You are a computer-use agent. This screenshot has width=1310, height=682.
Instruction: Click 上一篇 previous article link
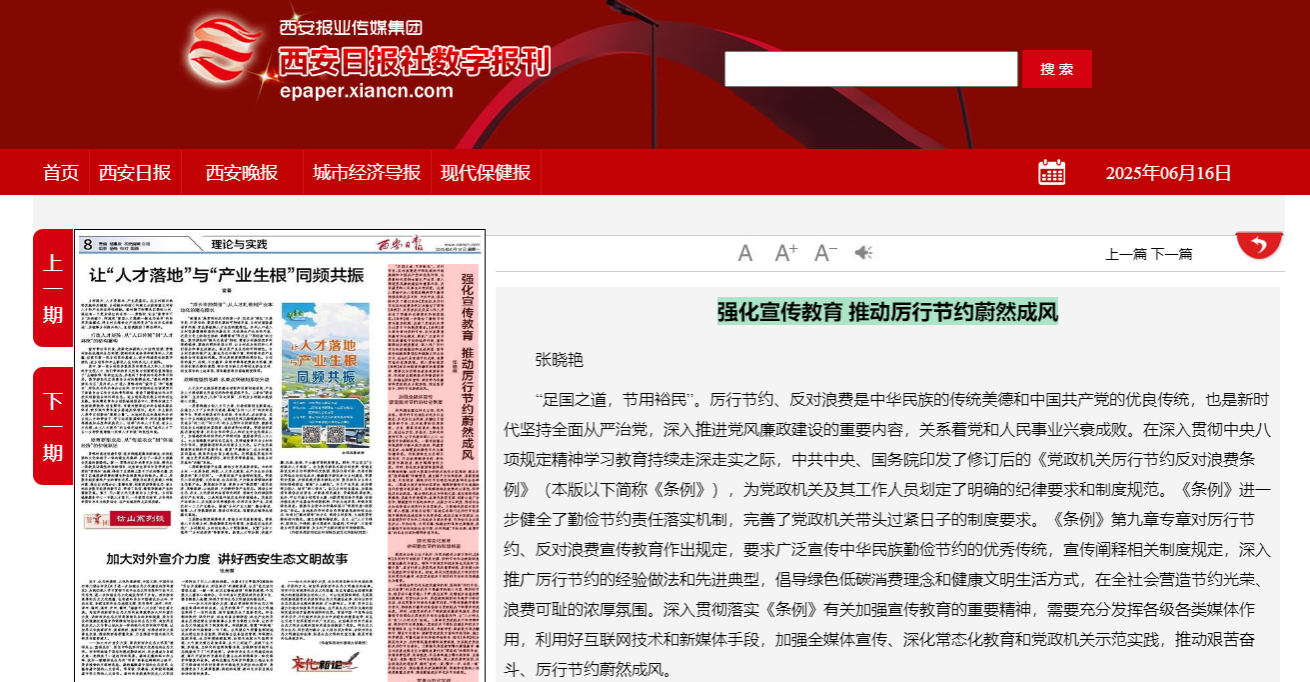[x=1126, y=254]
